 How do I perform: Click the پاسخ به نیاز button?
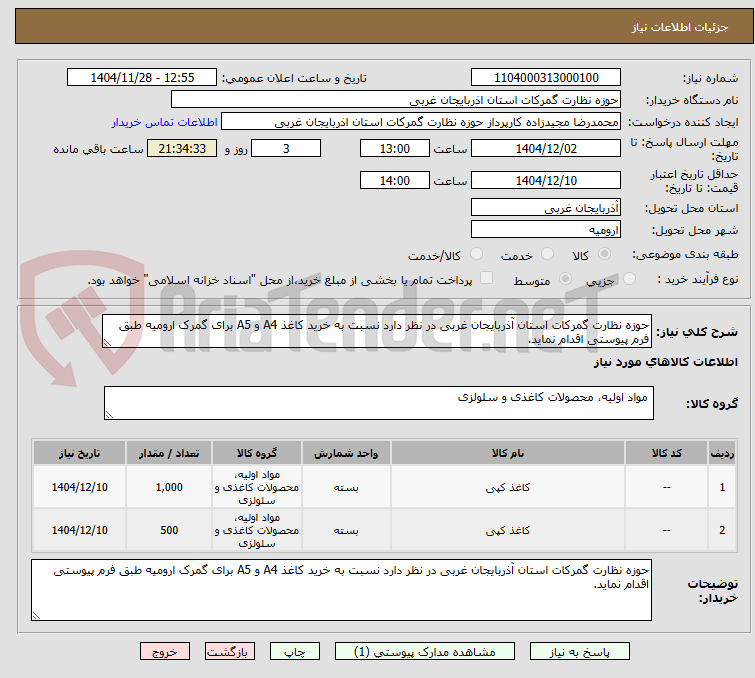[579, 652]
